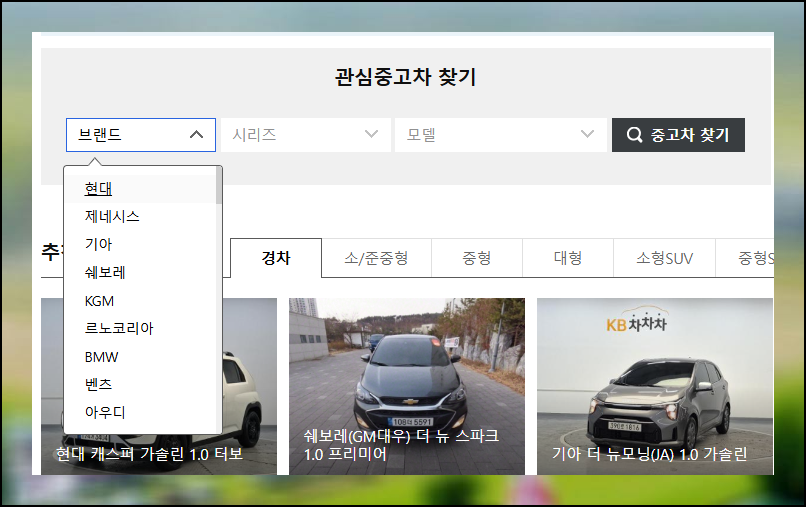Select 기아 from brand list
This screenshot has height=507, width=806.
click(140, 244)
